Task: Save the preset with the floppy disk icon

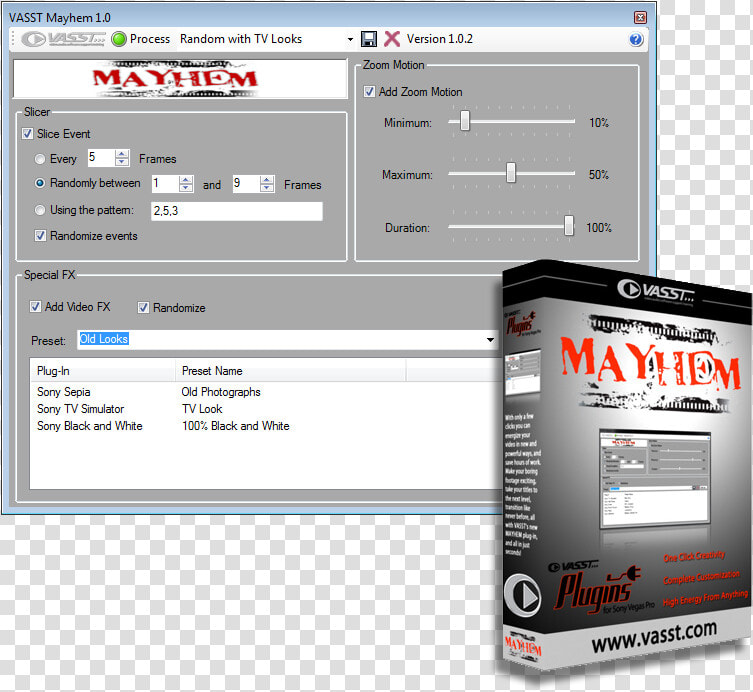Action: (x=369, y=39)
